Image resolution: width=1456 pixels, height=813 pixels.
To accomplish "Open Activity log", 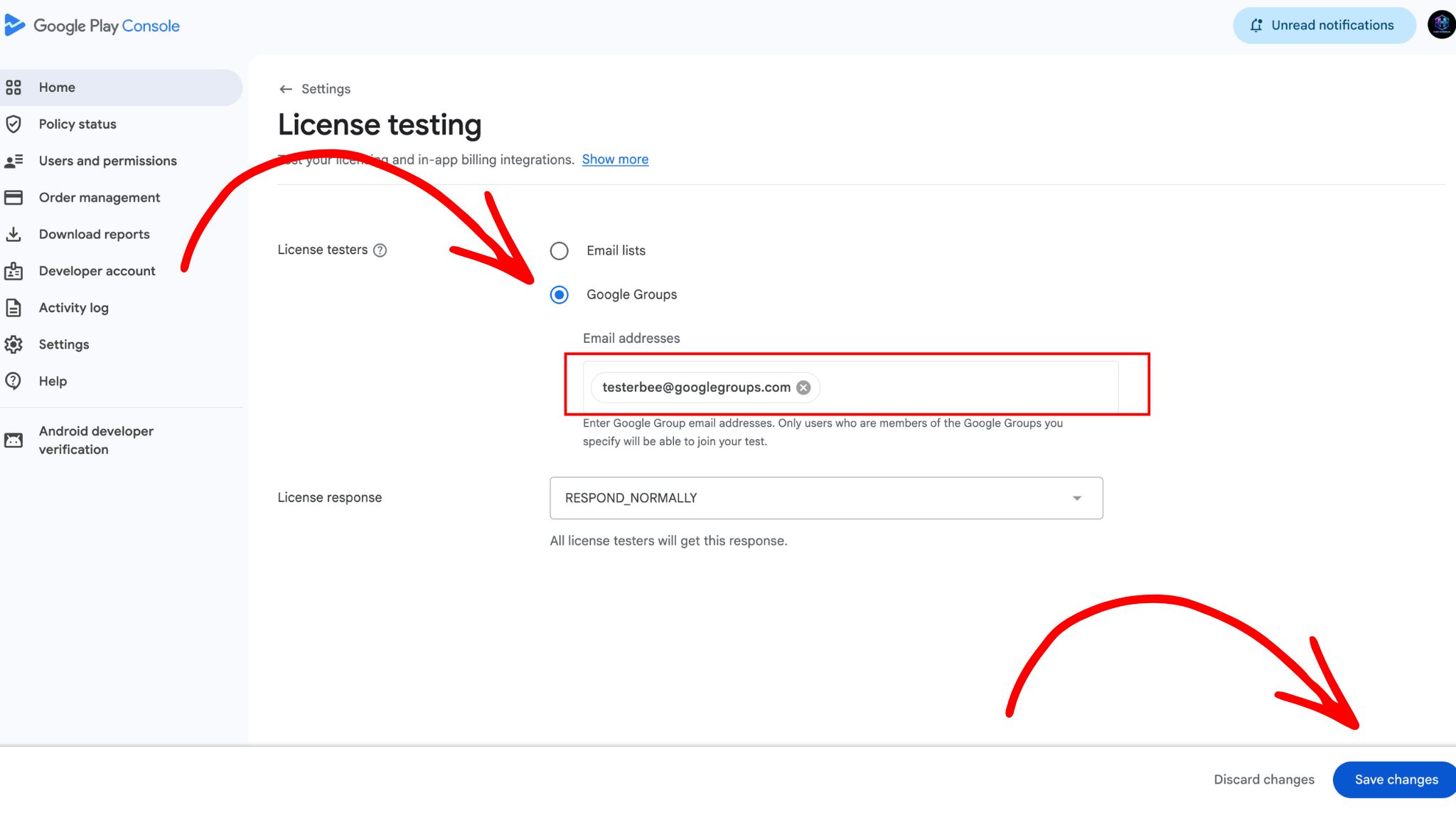I will tap(121, 308).
